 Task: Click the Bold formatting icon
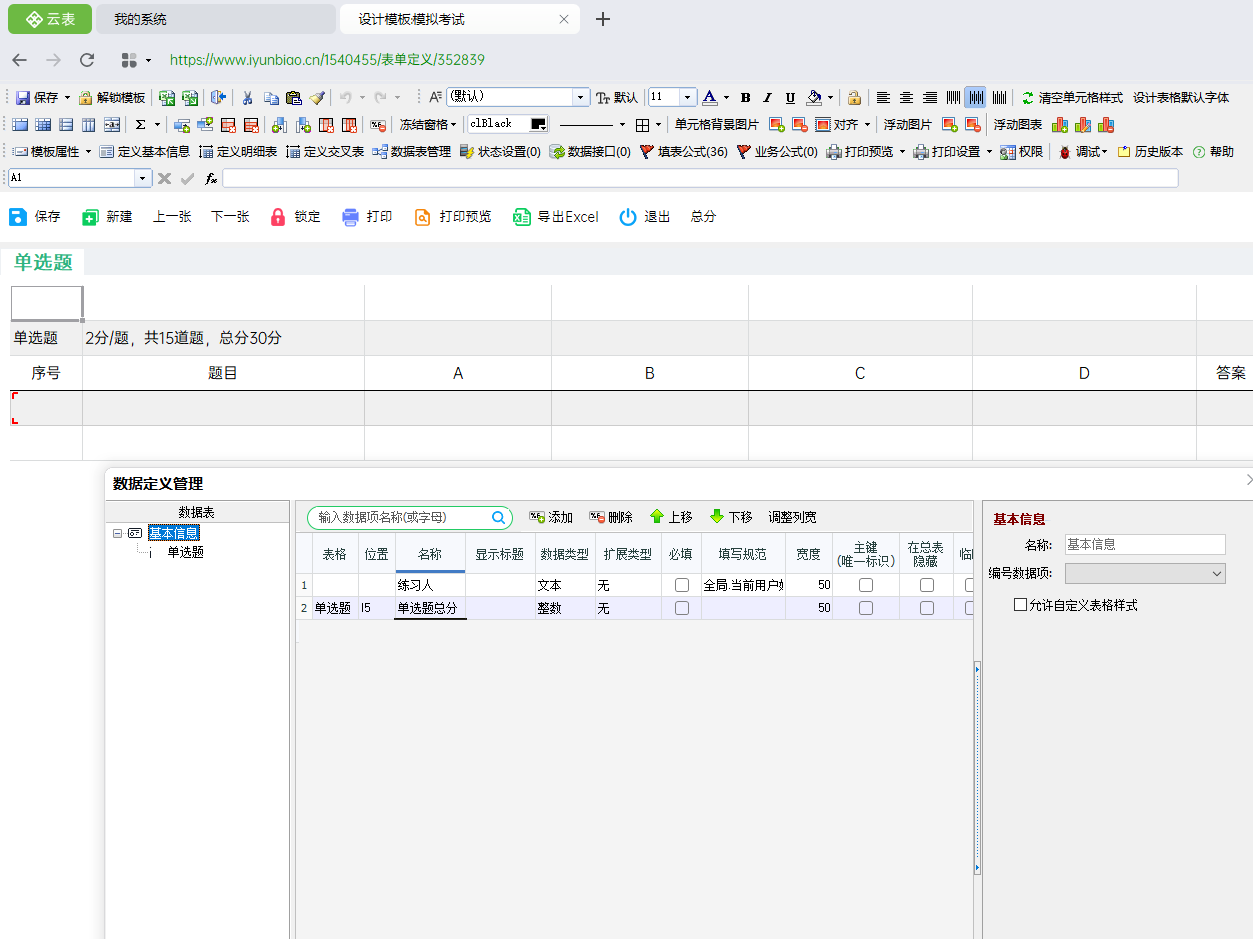pyautogui.click(x=745, y=98)
